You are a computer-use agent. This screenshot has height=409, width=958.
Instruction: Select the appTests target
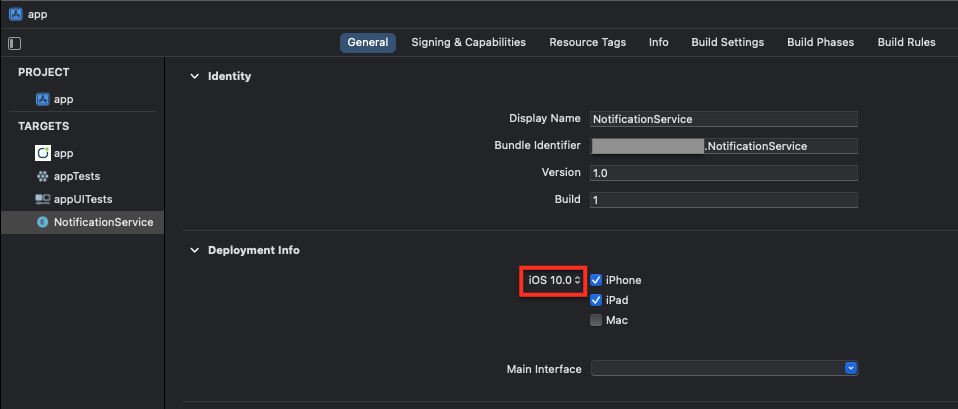tap(82, 177)
